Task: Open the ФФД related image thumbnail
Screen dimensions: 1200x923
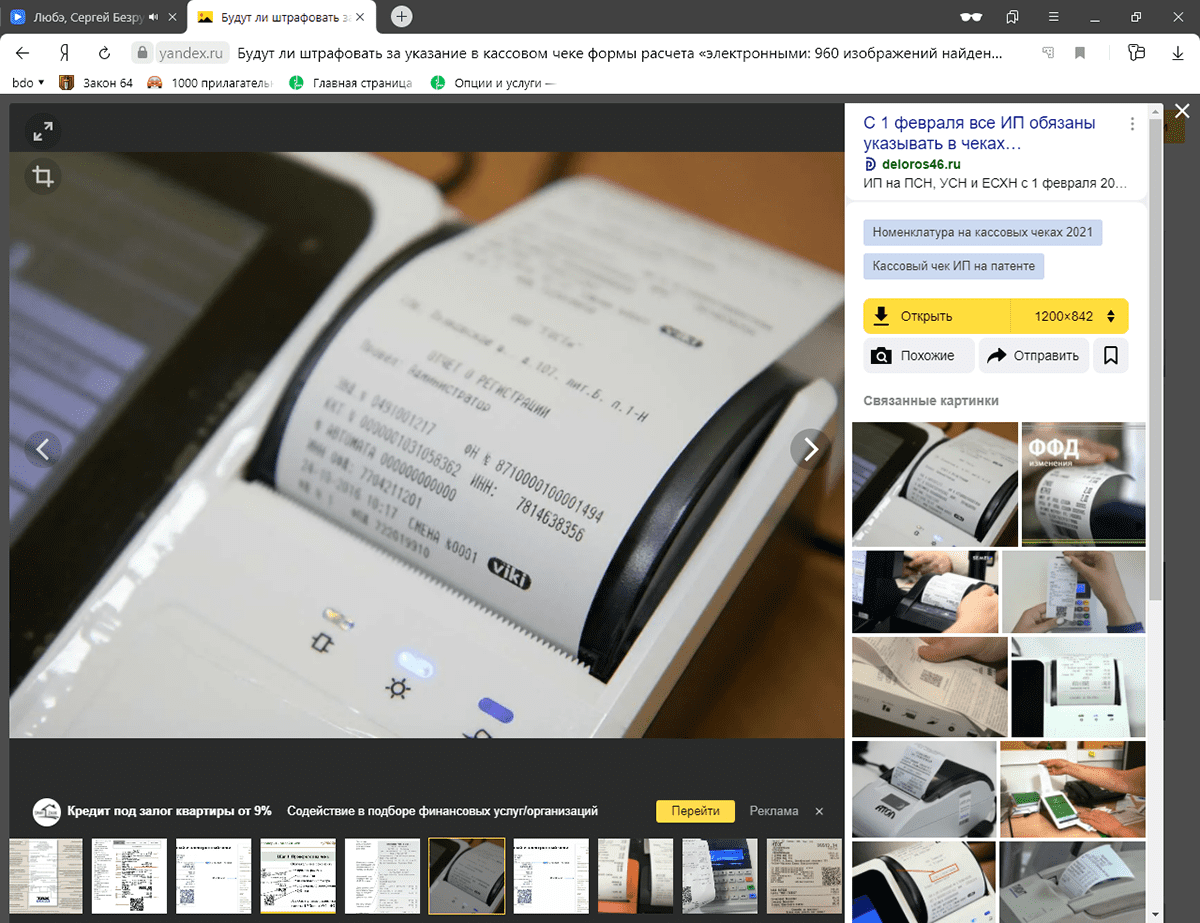Action: (1082, 484)
